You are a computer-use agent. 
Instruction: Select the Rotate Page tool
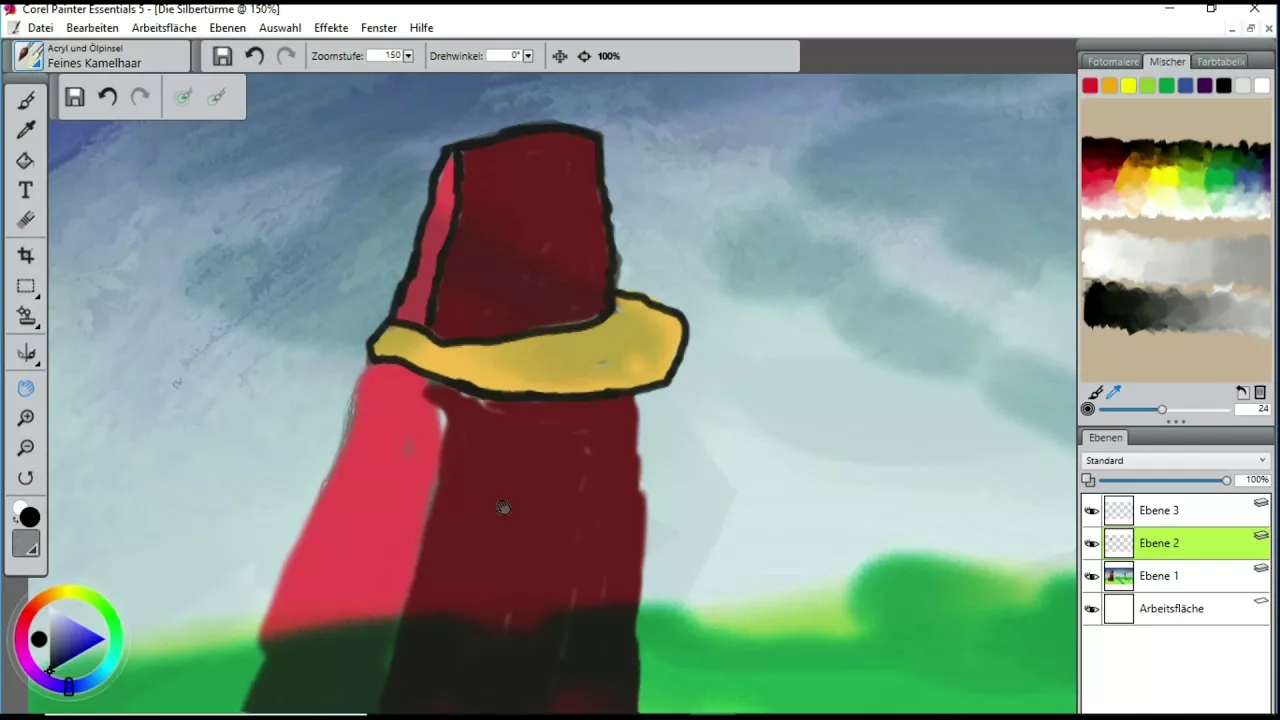coord(26,478)
